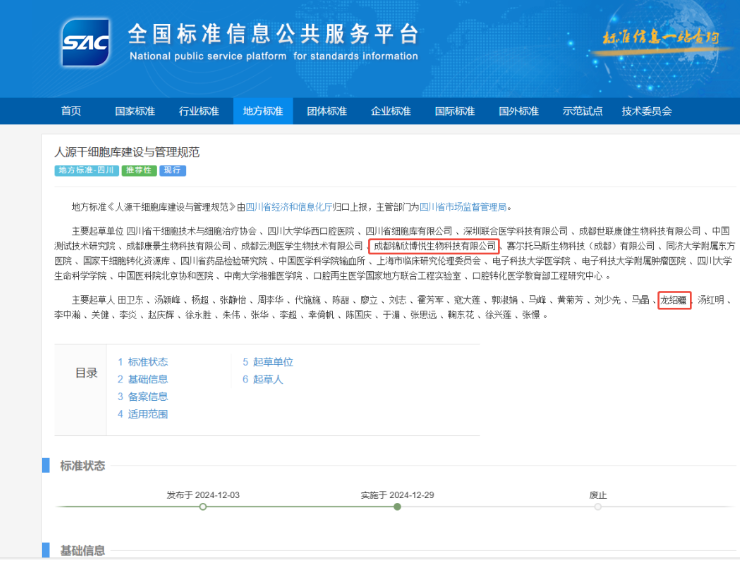Click the 现行 status tag
Viewport: 740px width, 580px height.
(x=172, y=171)
